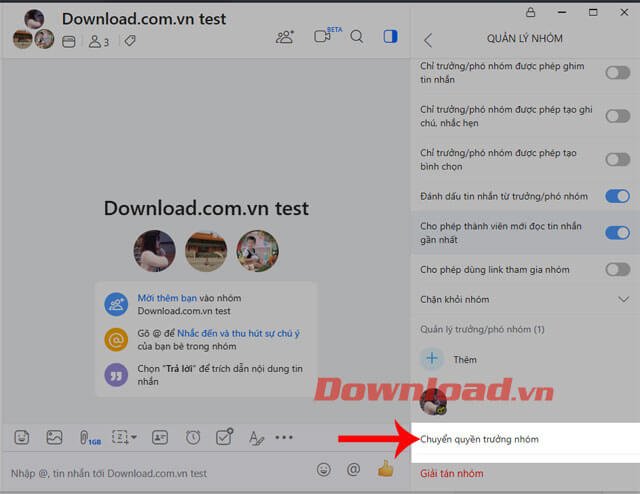This screenshot has height=494, width=640.
Task: Open screenshot tool dropdown arrow
Action: [133, 437]
